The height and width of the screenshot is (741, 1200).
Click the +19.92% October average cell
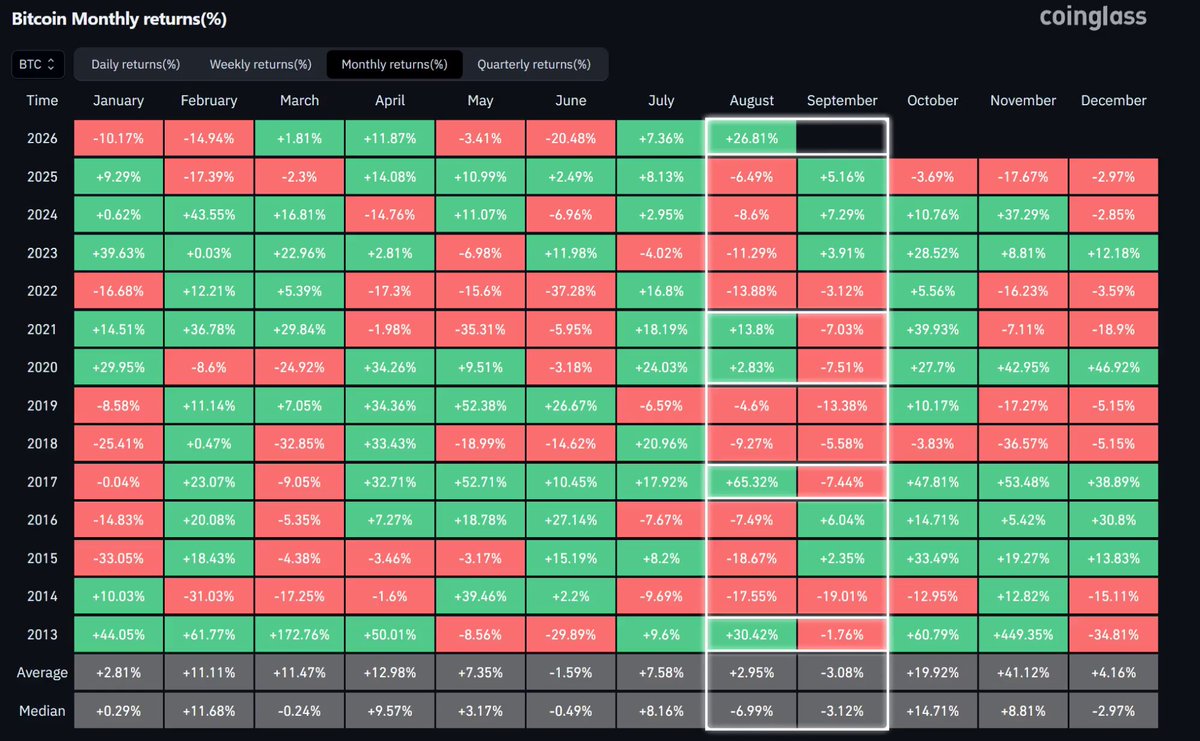pyautogui.click(x=933, y=672)
